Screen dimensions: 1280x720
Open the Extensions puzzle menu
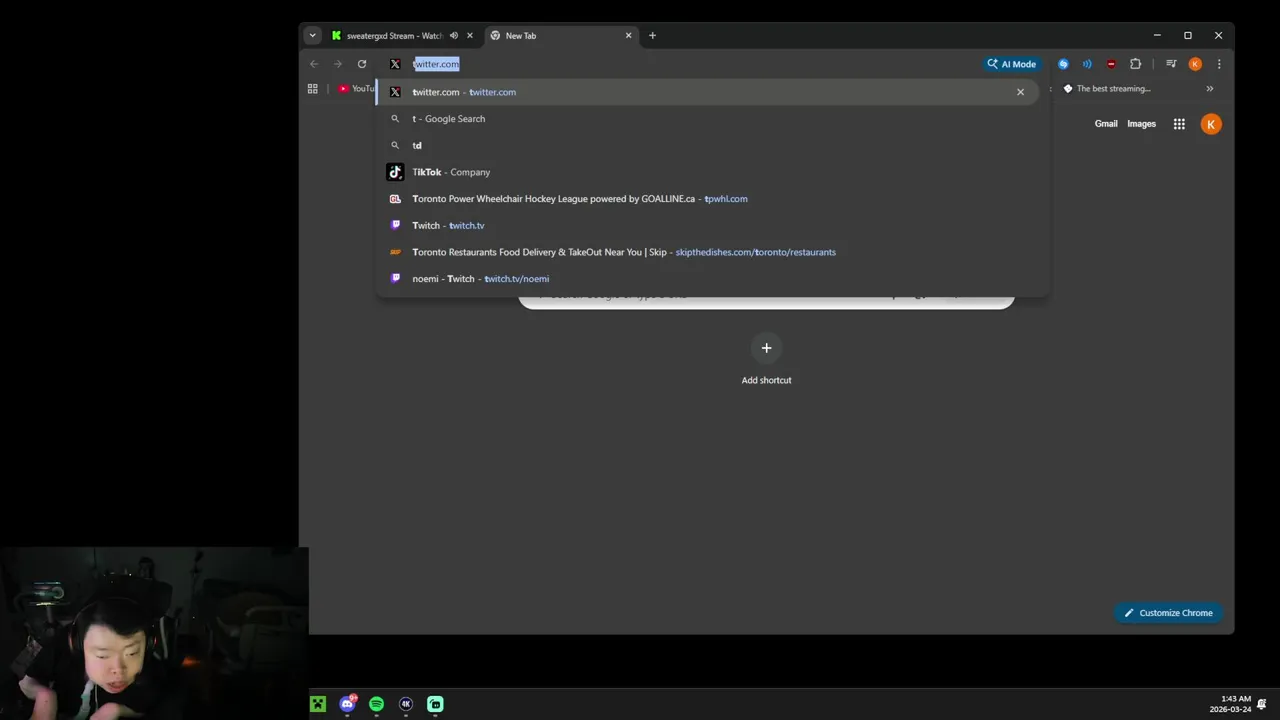[1135, 64]
